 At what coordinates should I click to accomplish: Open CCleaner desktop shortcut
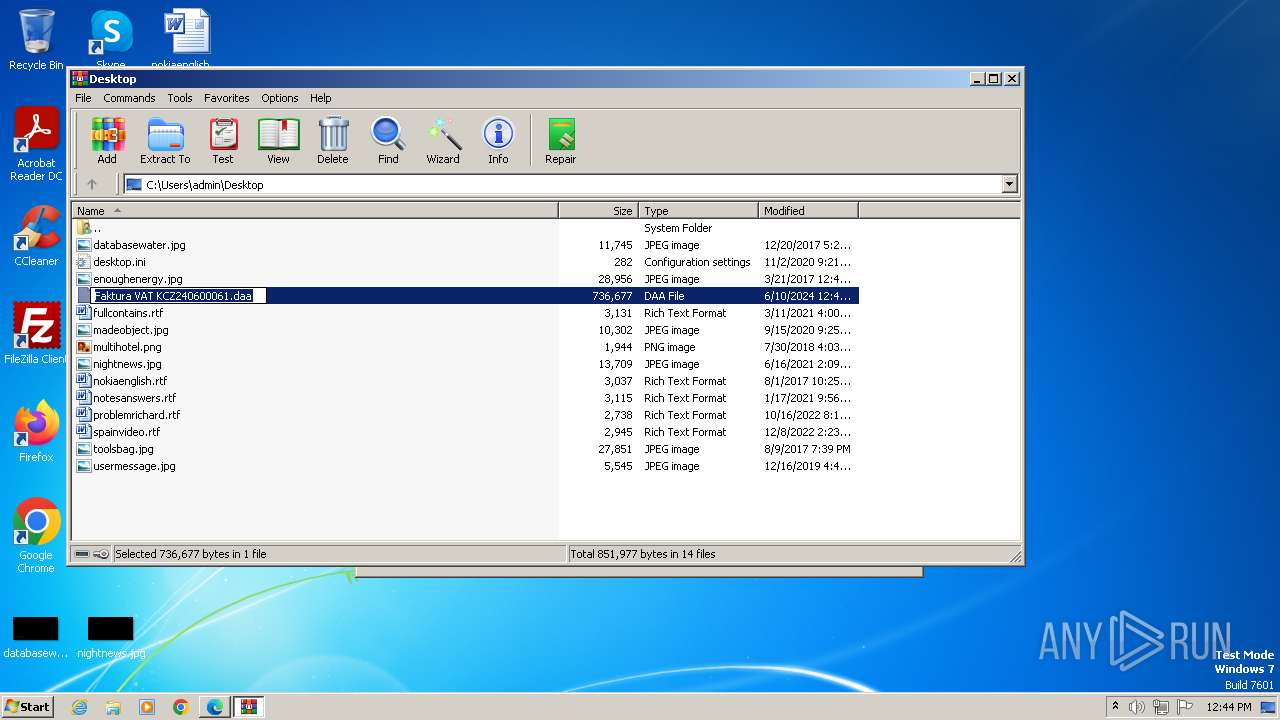[x=36, y=236]
